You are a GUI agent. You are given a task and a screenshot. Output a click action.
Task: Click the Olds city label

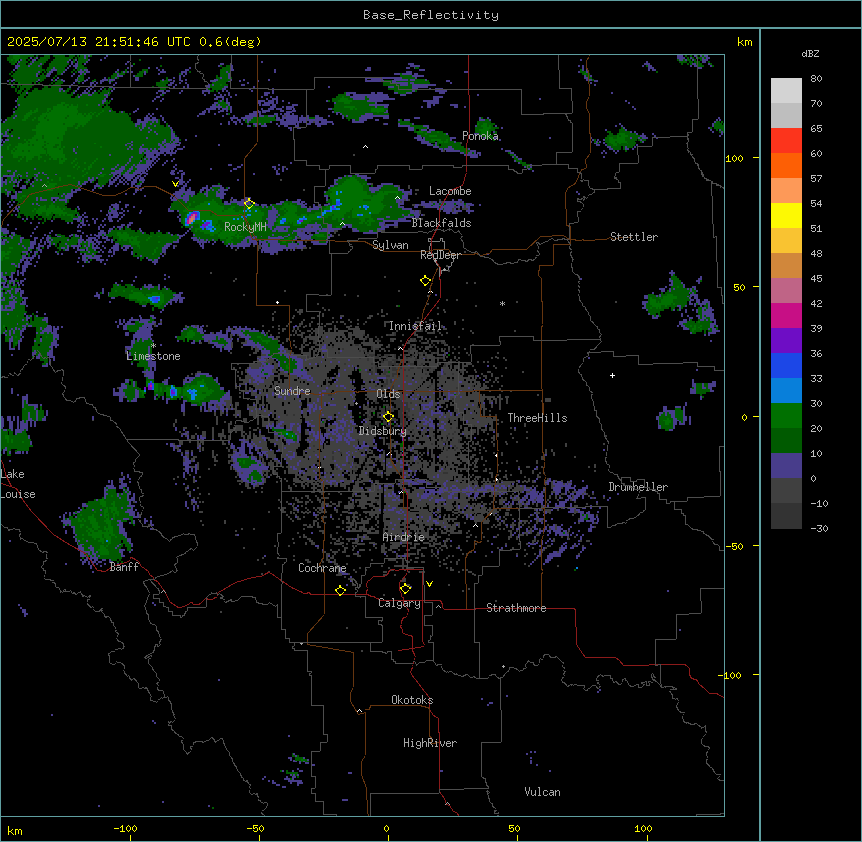coord(388,394)
